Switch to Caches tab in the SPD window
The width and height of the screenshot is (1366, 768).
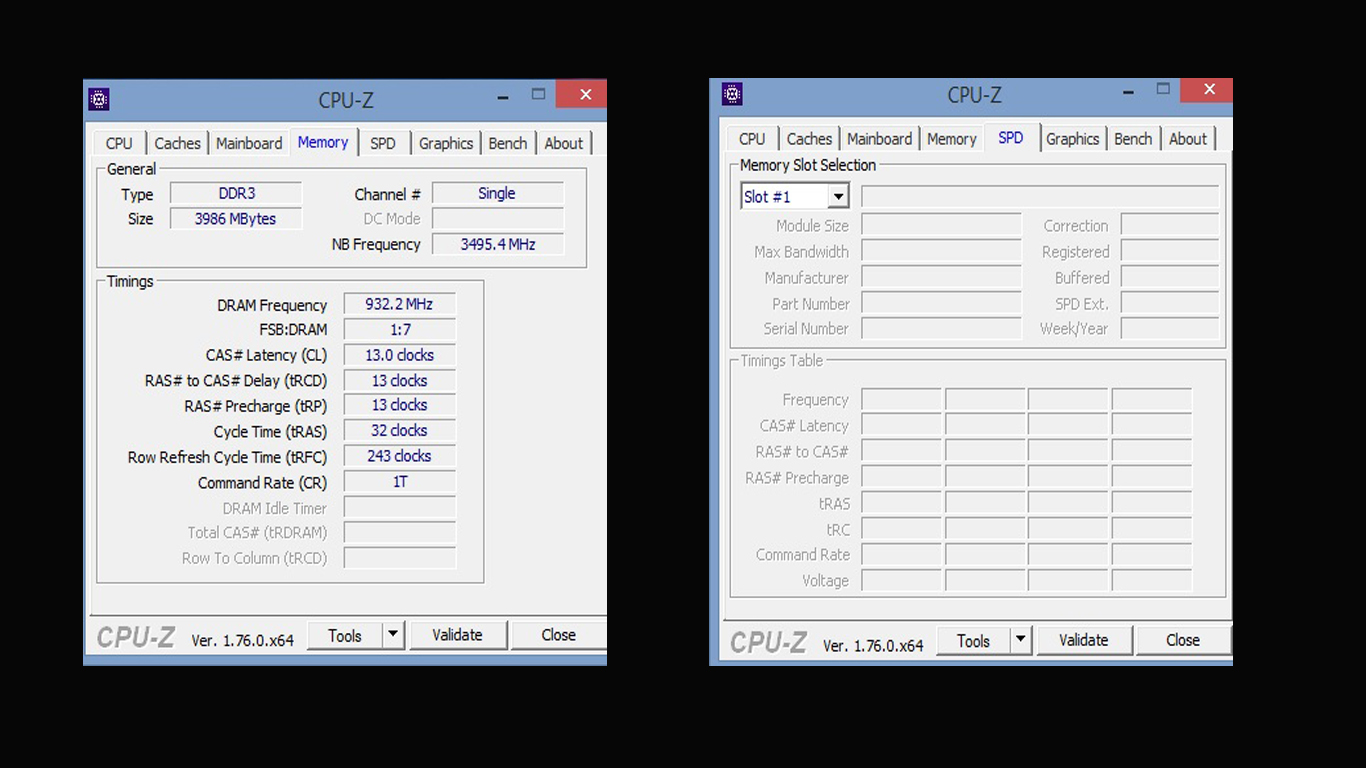tap(810, 139)
